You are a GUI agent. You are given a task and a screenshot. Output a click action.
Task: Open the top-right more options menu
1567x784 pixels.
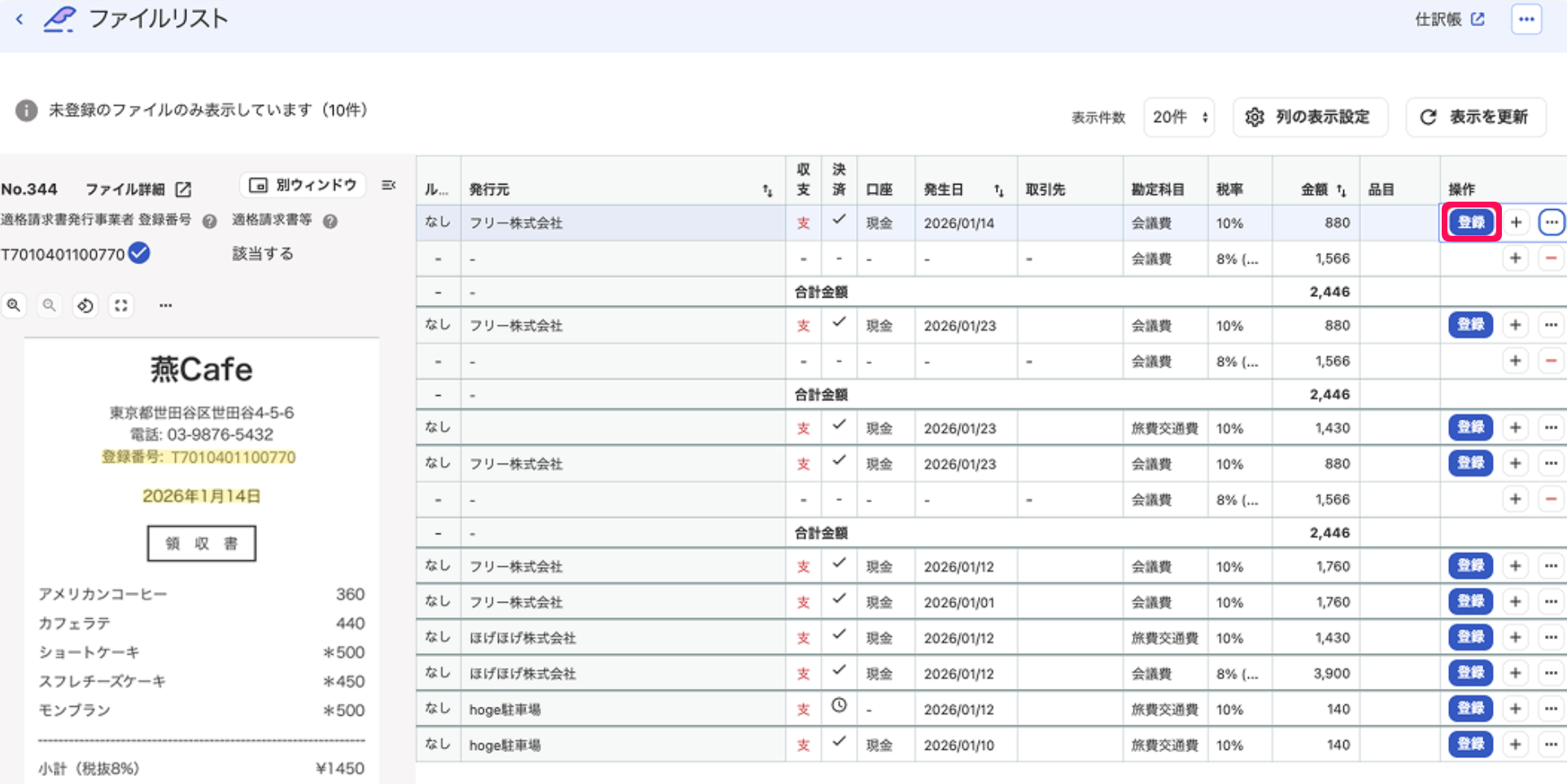[1526, 20]
